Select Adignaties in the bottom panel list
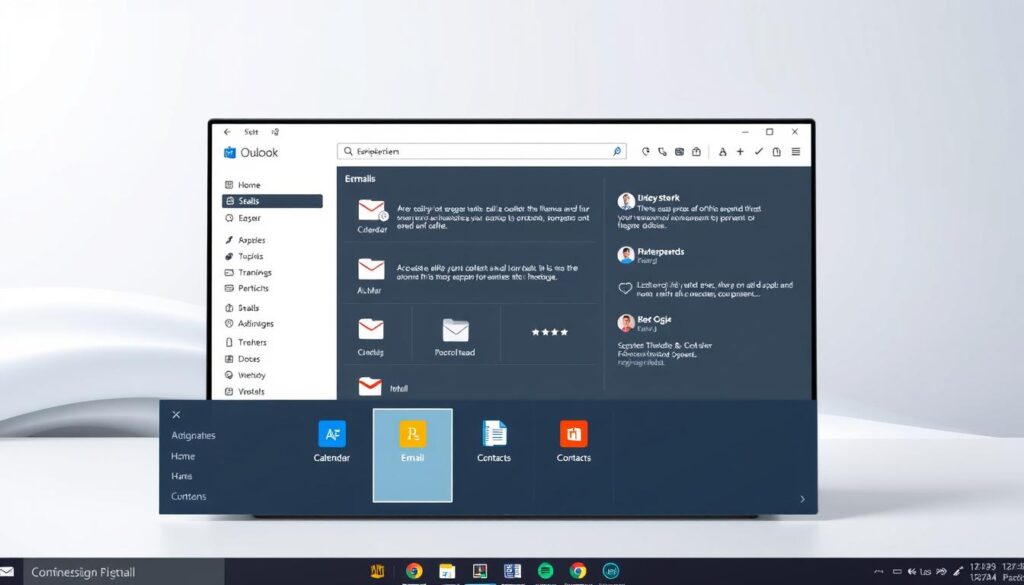Image resolution: width=1024 pixels, height=585 pixels. [x=193, y=435]
